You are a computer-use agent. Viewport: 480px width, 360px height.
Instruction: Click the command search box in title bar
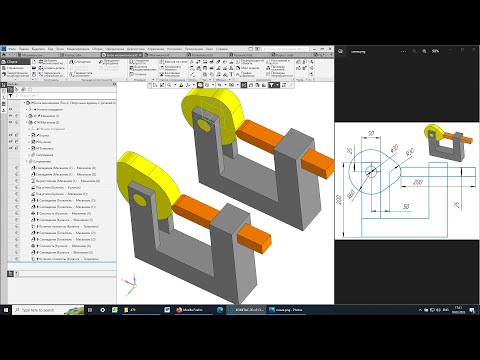point(284,49)
